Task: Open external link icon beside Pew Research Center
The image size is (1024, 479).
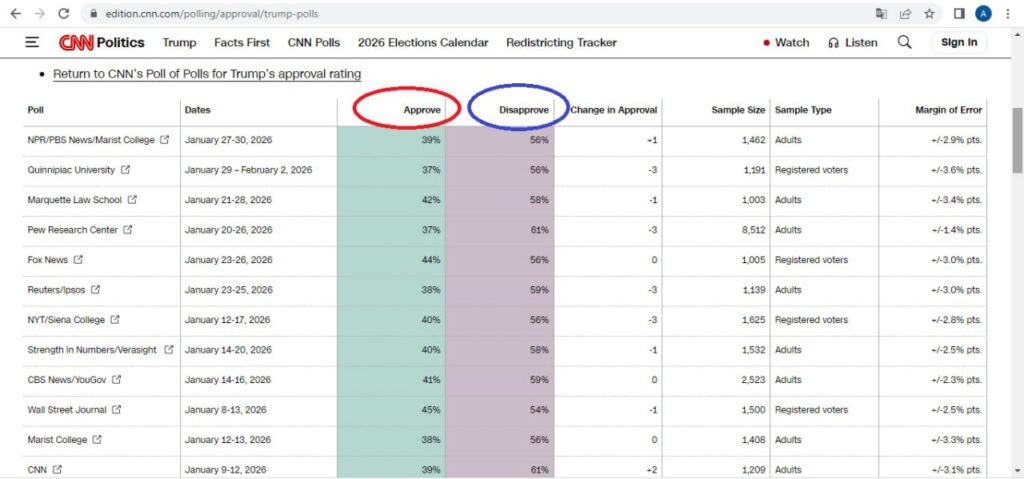Action: tap(128, 230)
